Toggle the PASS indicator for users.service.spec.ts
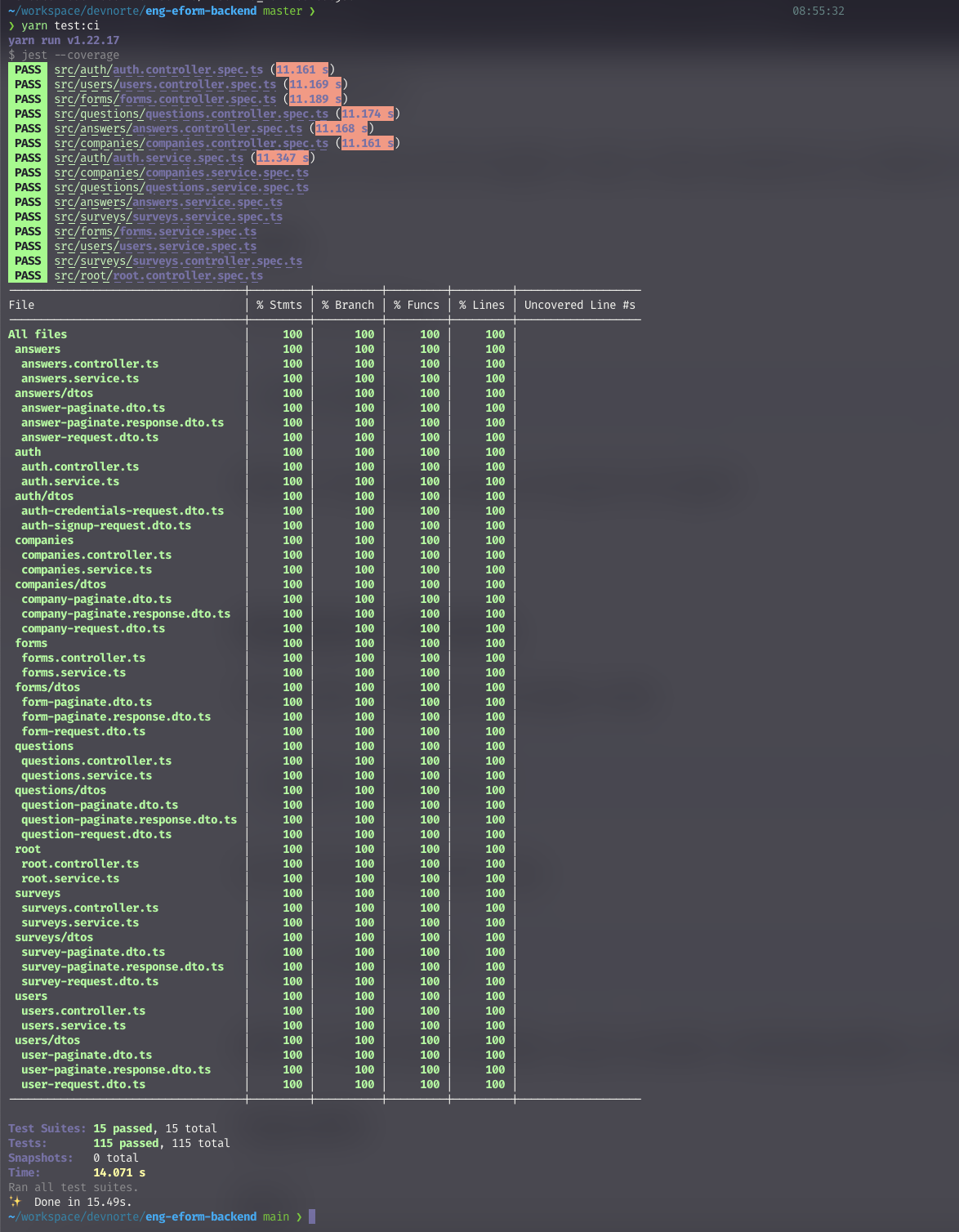Screen dimensions: 959x1232 (27, 246)
